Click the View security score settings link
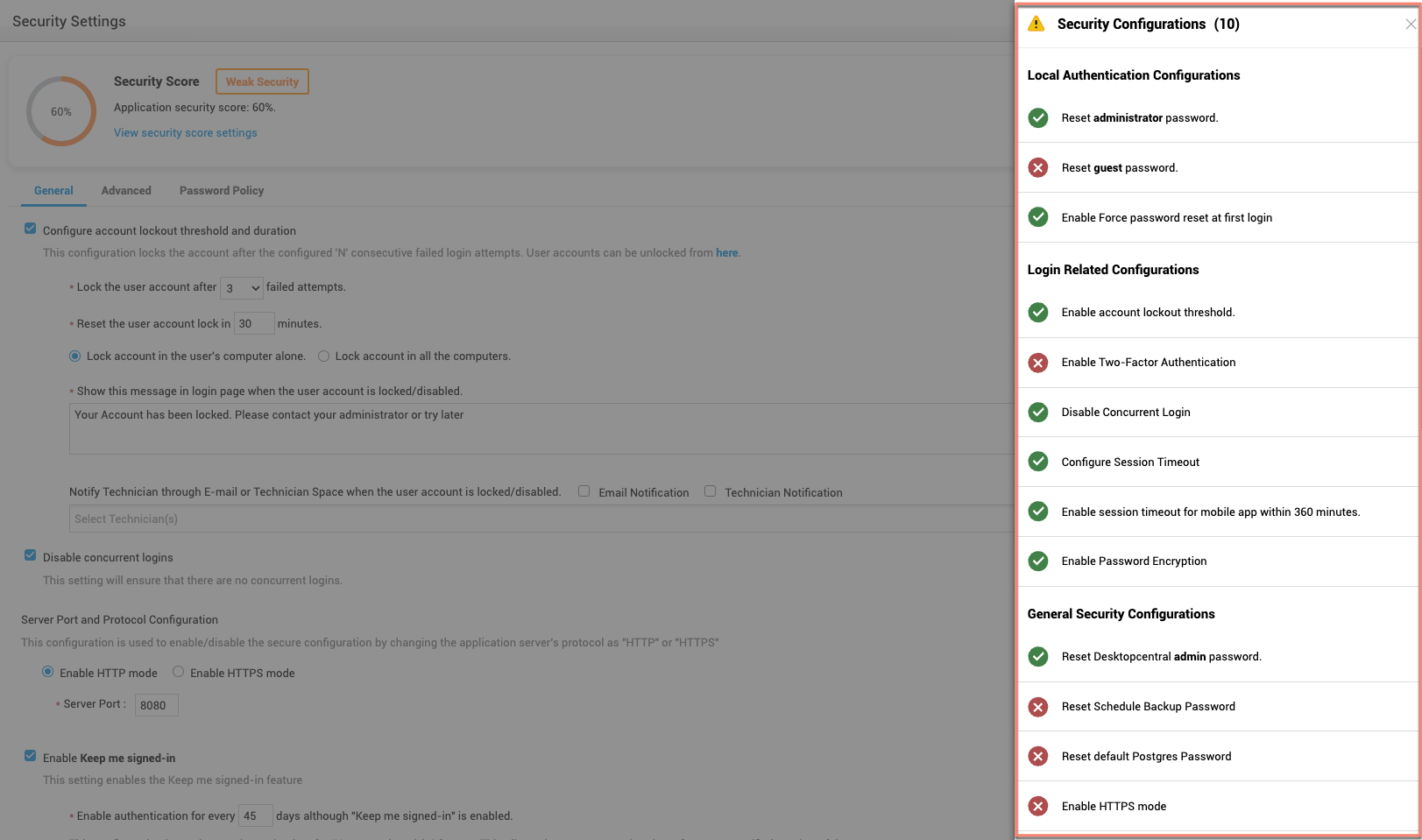The height and width of the screenshot is (840, 1422). coord(186,133)
